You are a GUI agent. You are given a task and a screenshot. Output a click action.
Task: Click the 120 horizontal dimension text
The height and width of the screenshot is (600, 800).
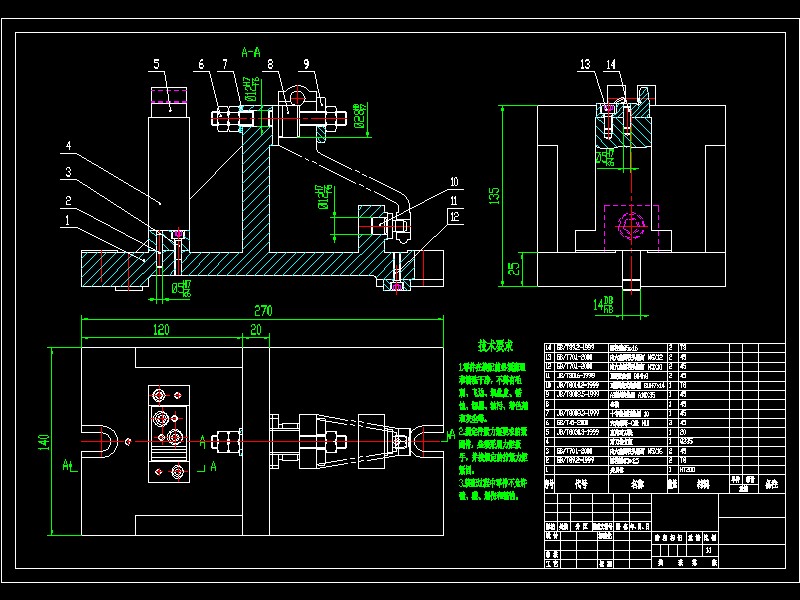click(x=161, y=330)
